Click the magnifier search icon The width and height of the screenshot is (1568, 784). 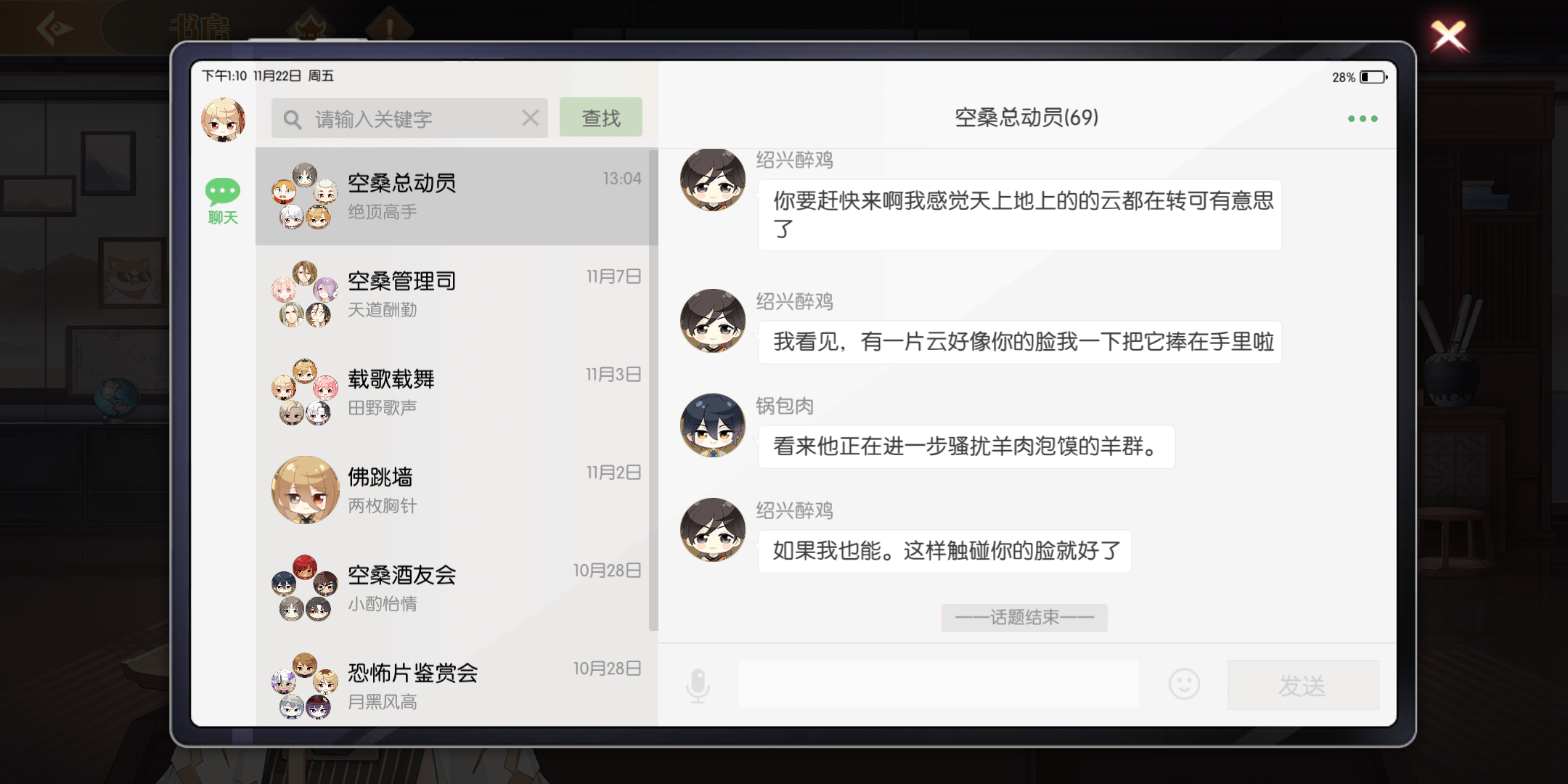(293, 119)
